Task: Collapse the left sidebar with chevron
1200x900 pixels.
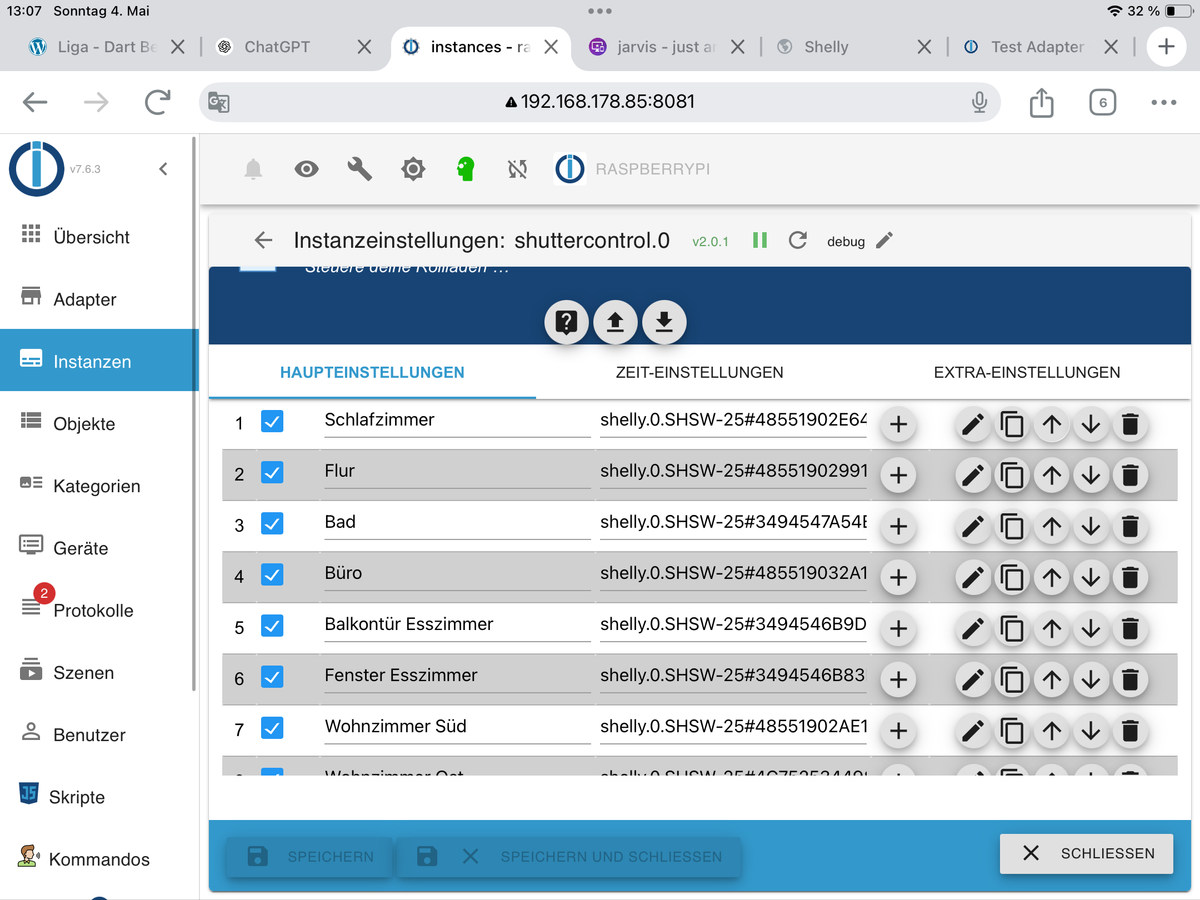Action: [x=164, y=170]
